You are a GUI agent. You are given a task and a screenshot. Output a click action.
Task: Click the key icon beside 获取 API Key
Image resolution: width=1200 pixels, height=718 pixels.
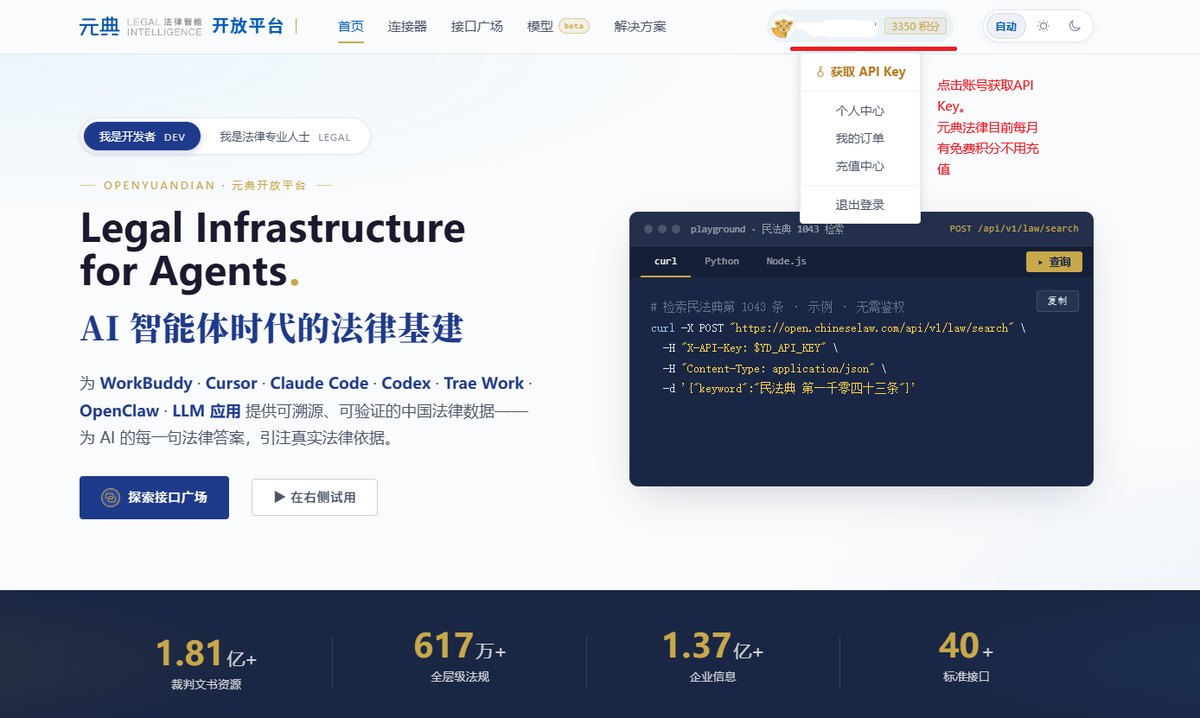(x=820, y=72)
